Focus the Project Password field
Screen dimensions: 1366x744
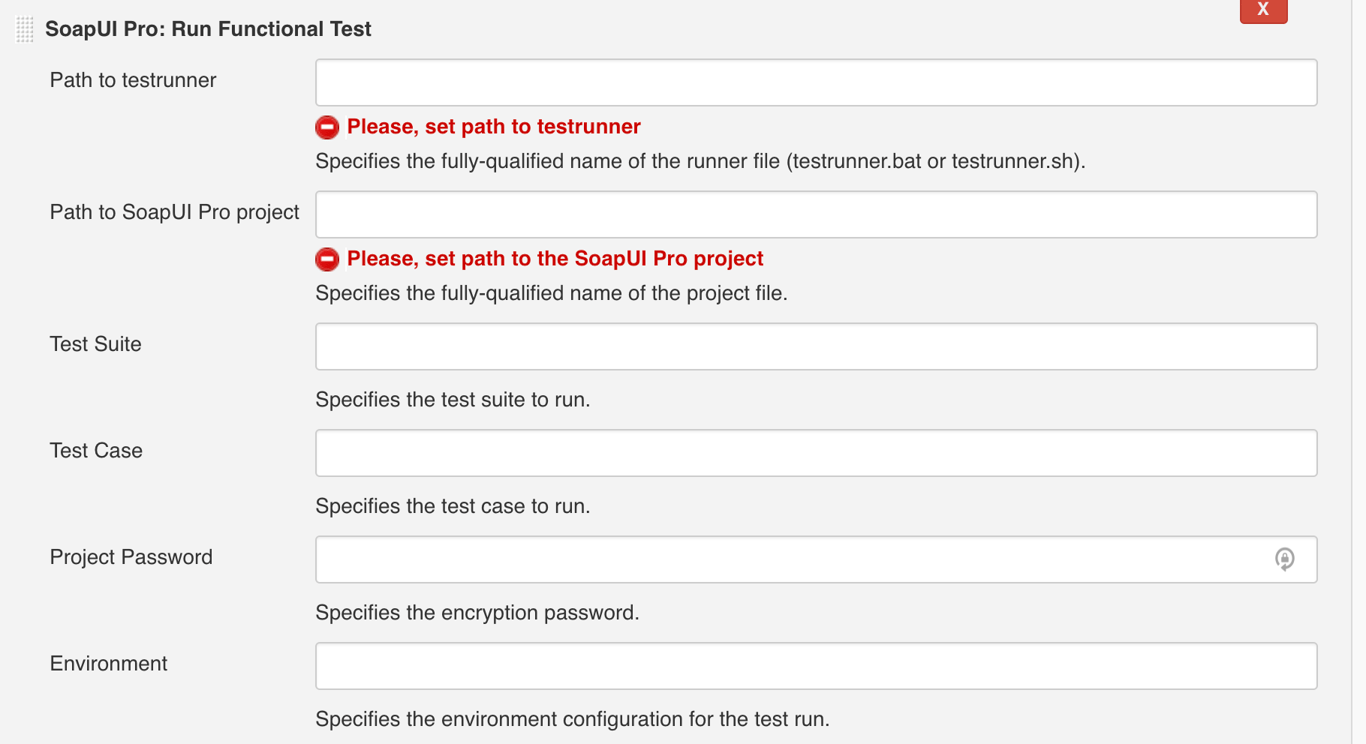coord(790,559)
